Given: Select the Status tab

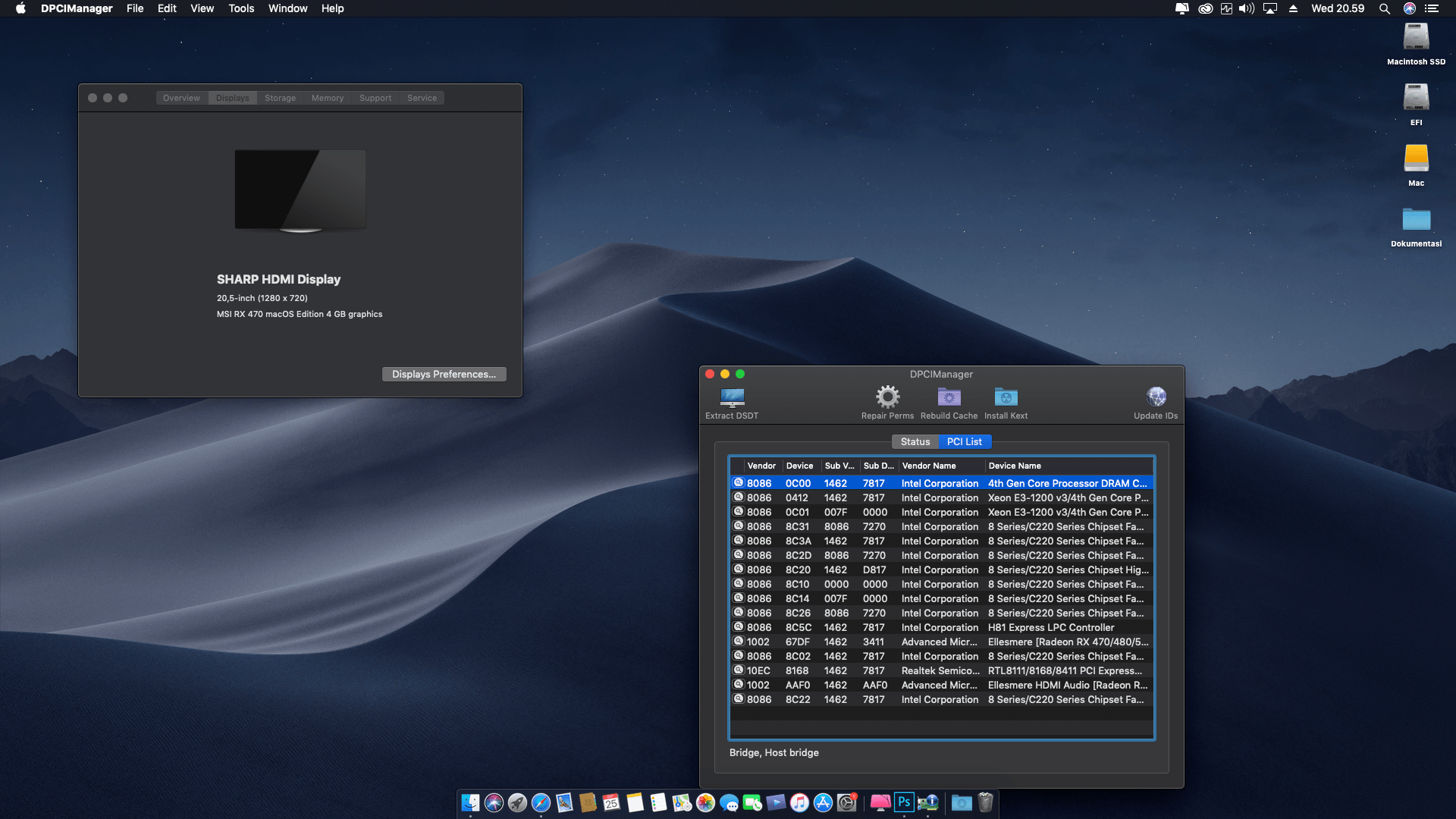Looking at the screenshot, I should pos(915,441).
